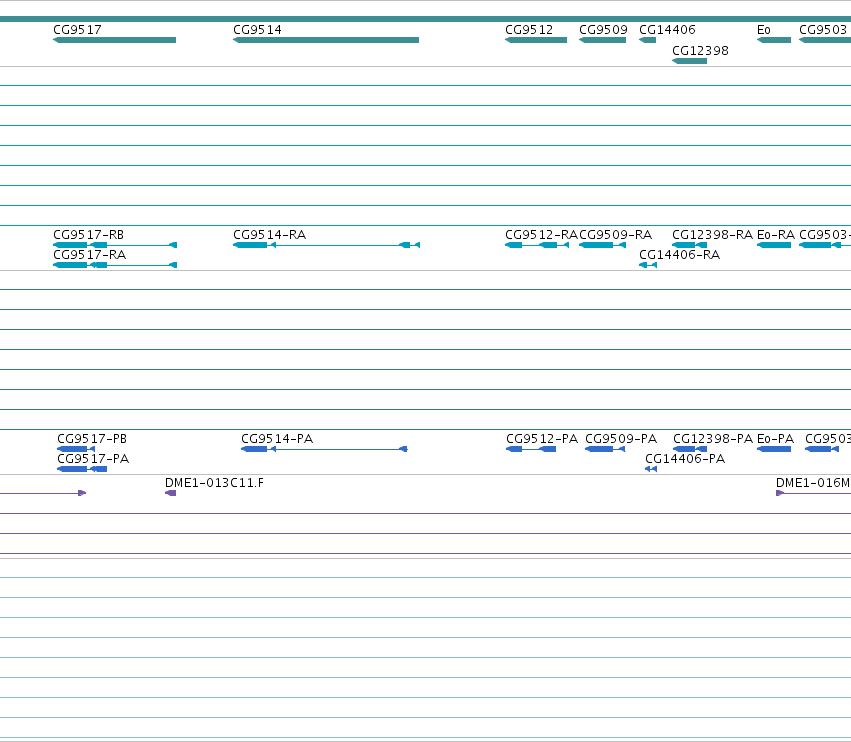
Task: Select the Eo-RA transcript label
Action: pos(776,235)
